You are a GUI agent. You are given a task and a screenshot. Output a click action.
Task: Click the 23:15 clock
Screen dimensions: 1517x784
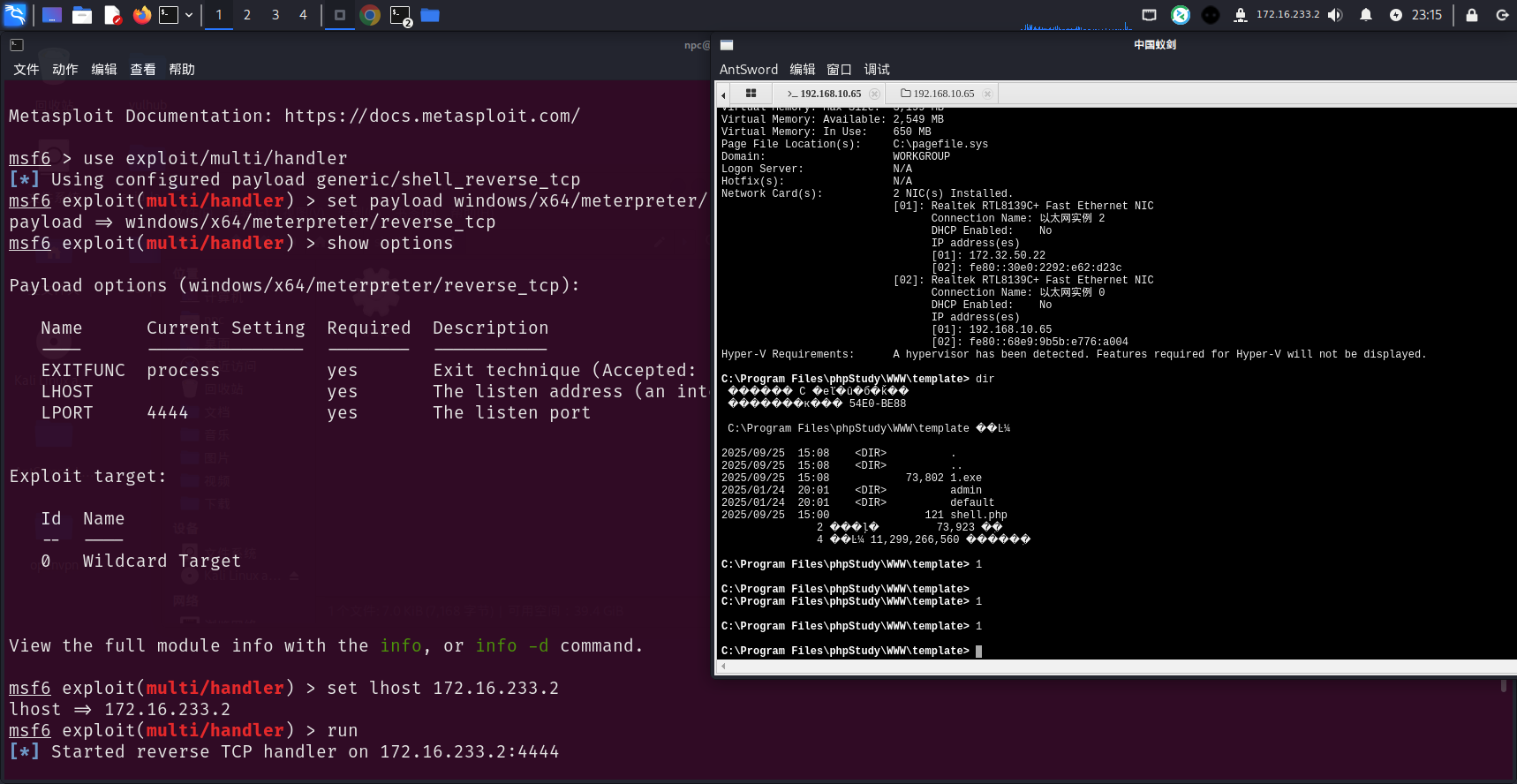click(x=1427, y=15)
